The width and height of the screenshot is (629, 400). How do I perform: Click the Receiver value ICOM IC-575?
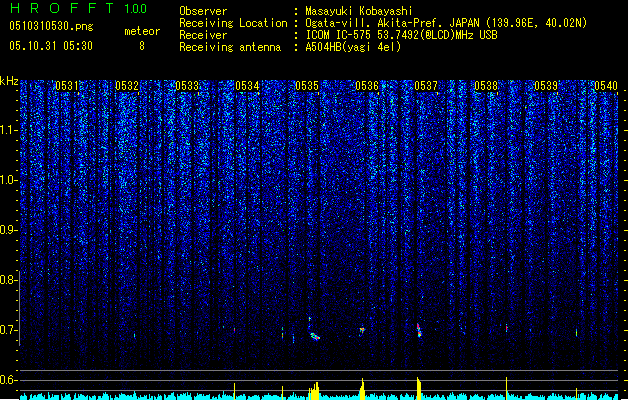(x=339, y=35)
